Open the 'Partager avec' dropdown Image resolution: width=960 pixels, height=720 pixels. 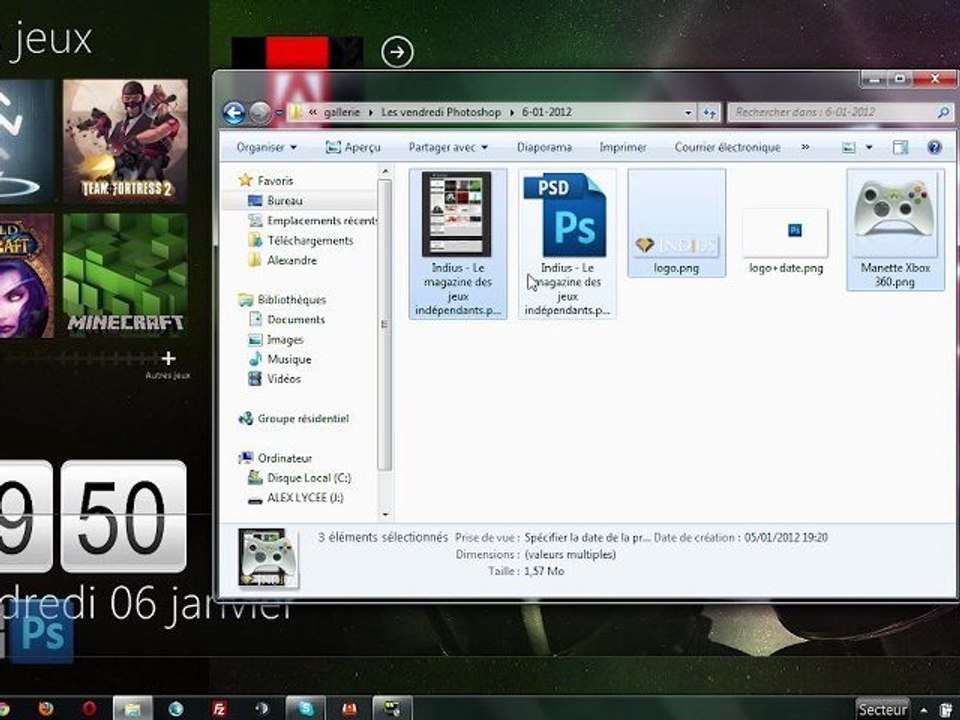(x=448, y=148)
